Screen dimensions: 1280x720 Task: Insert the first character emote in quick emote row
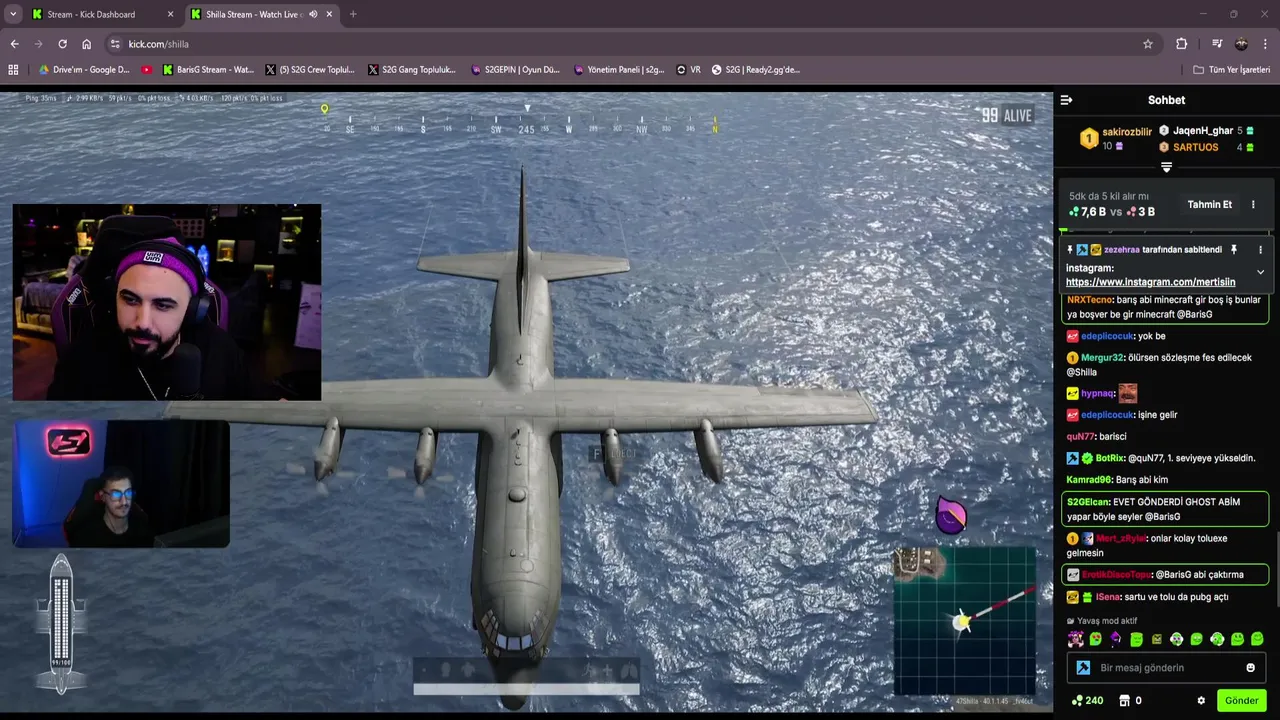click(x=1075, y=639)
